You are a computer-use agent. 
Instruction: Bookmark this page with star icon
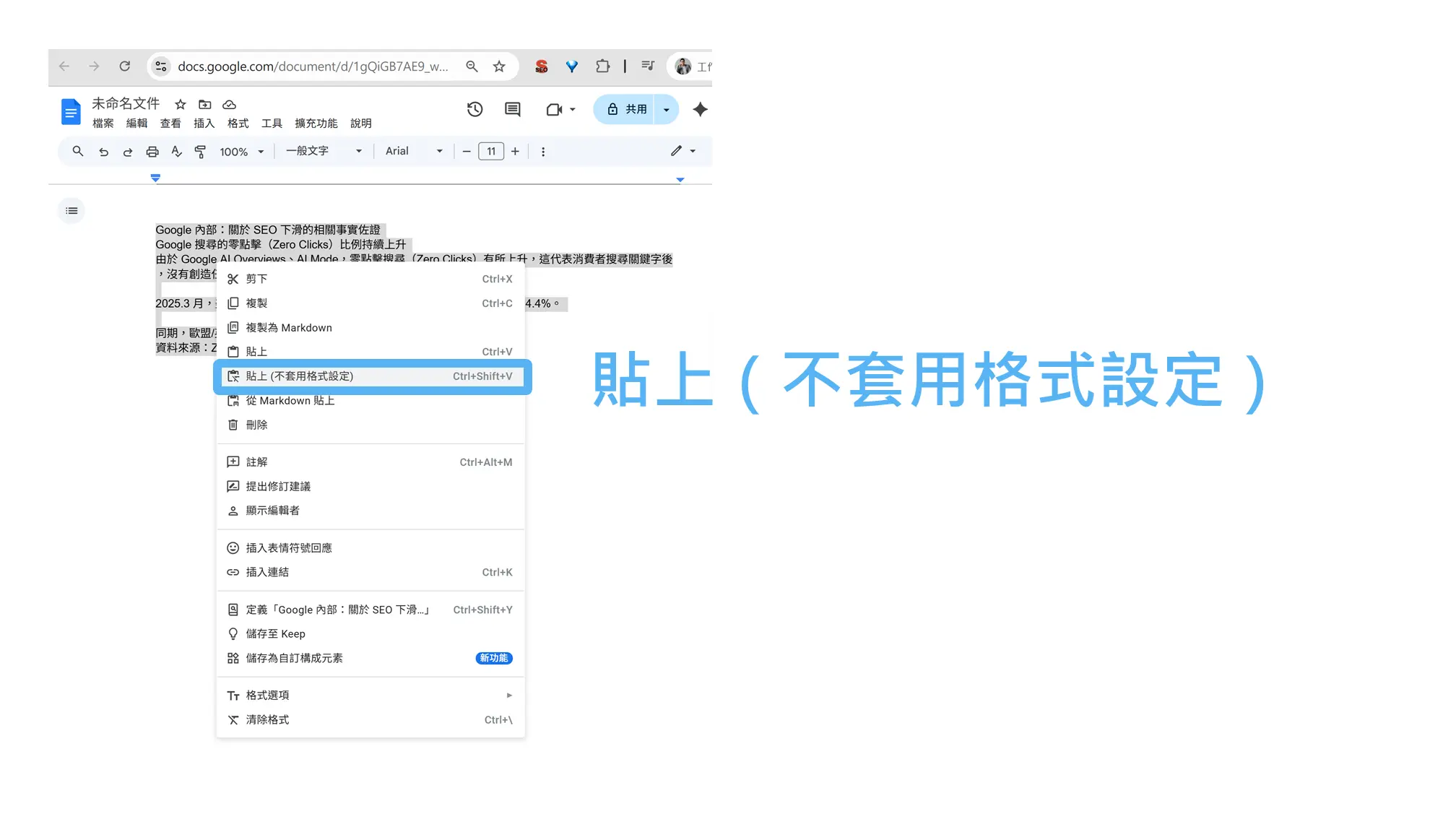coord(499,66)
